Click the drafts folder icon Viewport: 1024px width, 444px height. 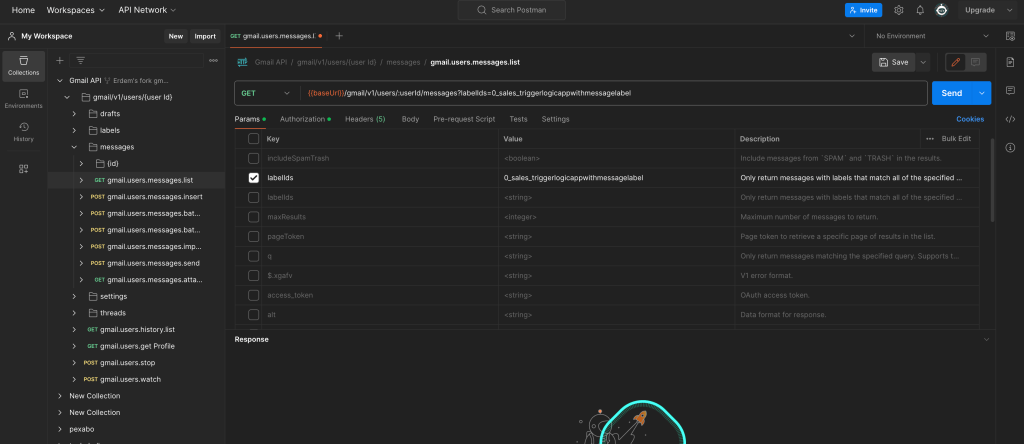point(93,114)
